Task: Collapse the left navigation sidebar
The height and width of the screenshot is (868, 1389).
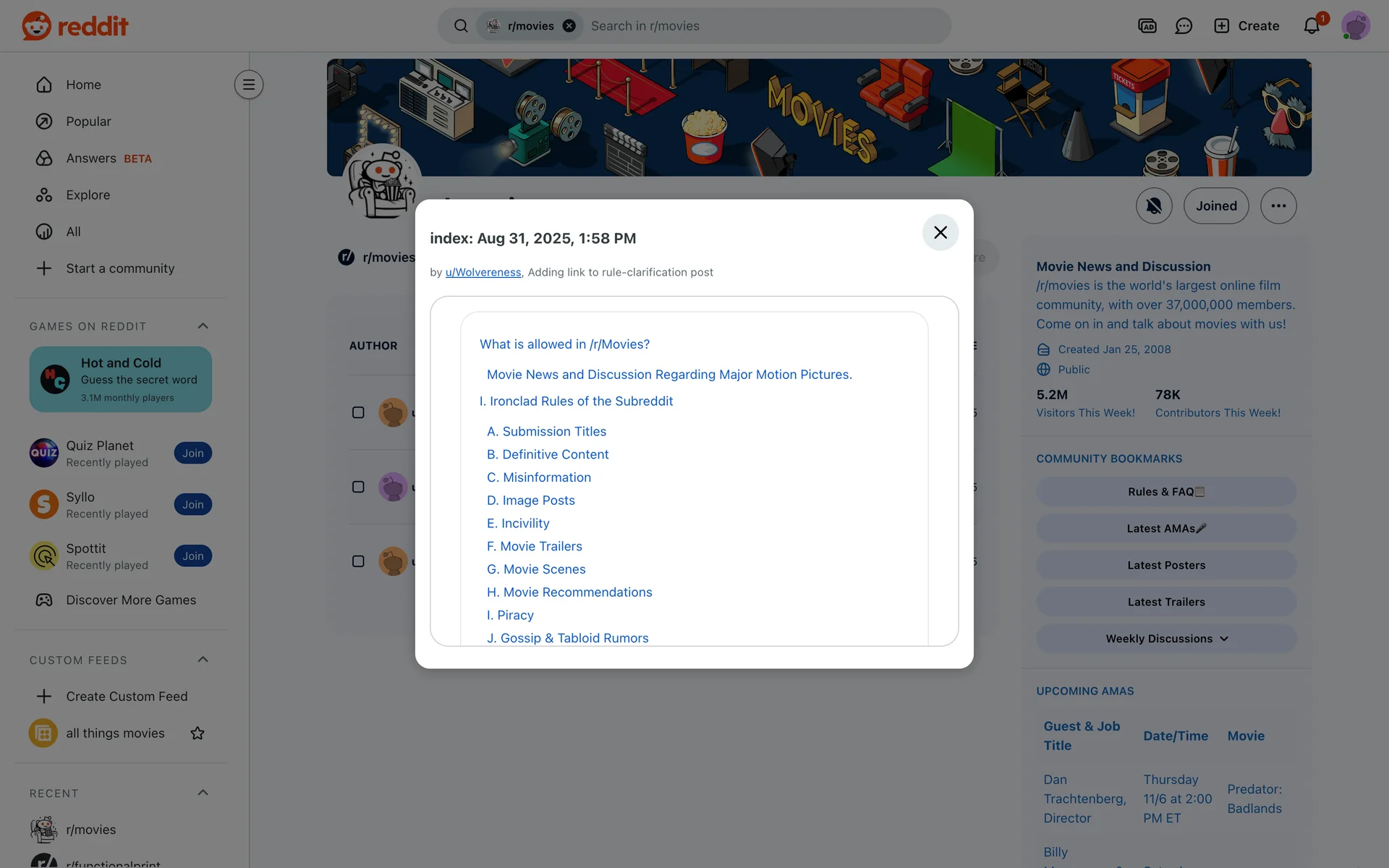Action: 248,85
